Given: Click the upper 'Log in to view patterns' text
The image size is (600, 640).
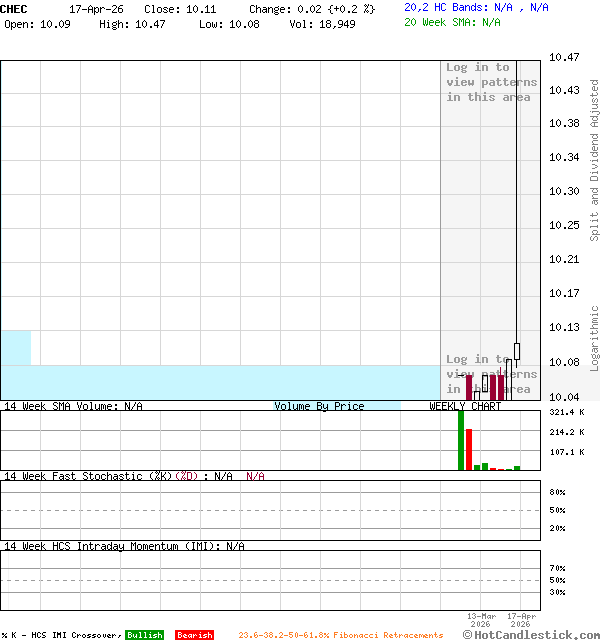Looking at the screenshot, I should (x=491, y=82).
